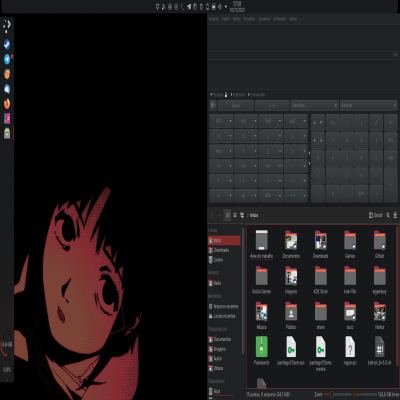The height and width of the screenshot is (400, 400).
Task: Open the Arquivo menu
Action: [214, 19]
